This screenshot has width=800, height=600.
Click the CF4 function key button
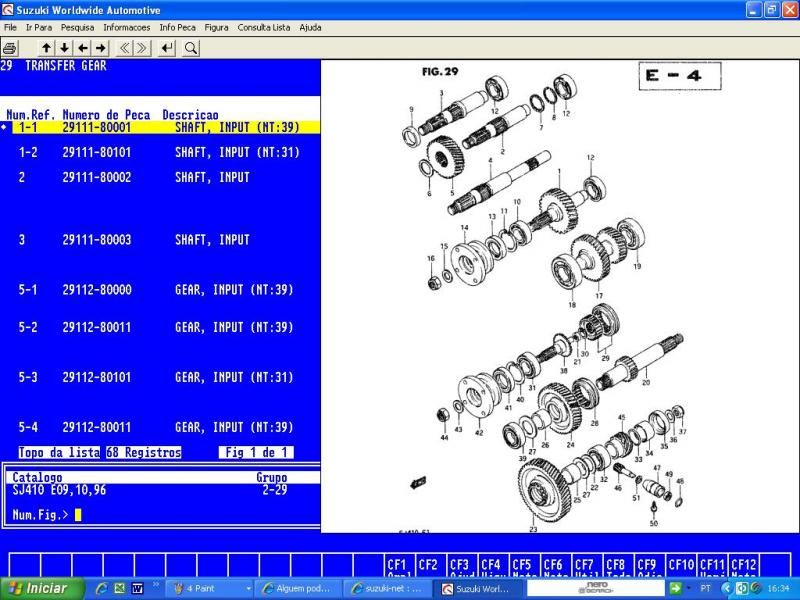tap(493, 565)
